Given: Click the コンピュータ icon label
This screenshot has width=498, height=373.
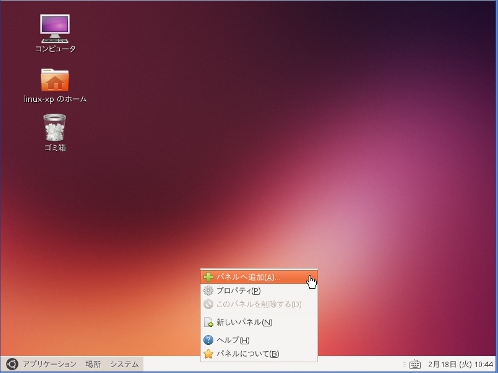Looking at the screenshot, I should click(x=55, y=49).
